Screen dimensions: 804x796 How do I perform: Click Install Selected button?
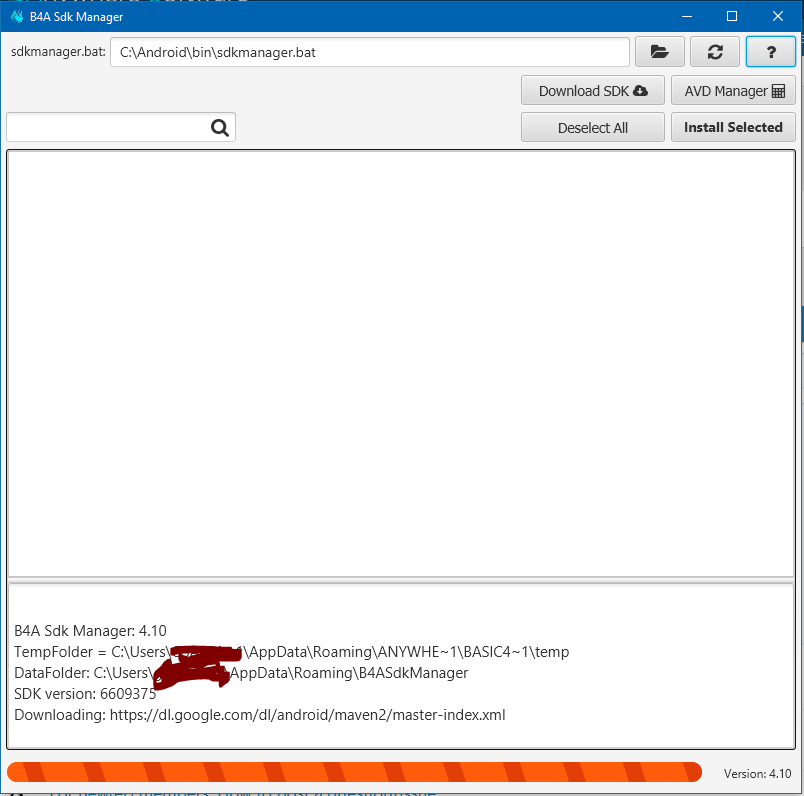[x=733, y=127]
